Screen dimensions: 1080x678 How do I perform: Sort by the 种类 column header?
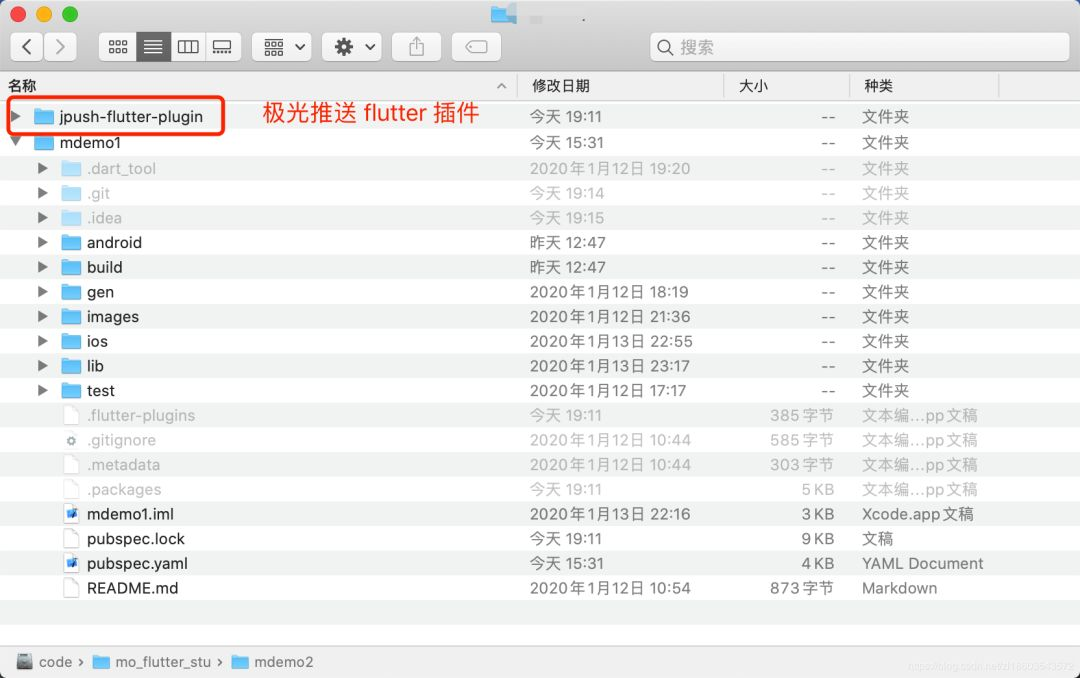pos(878,85)
